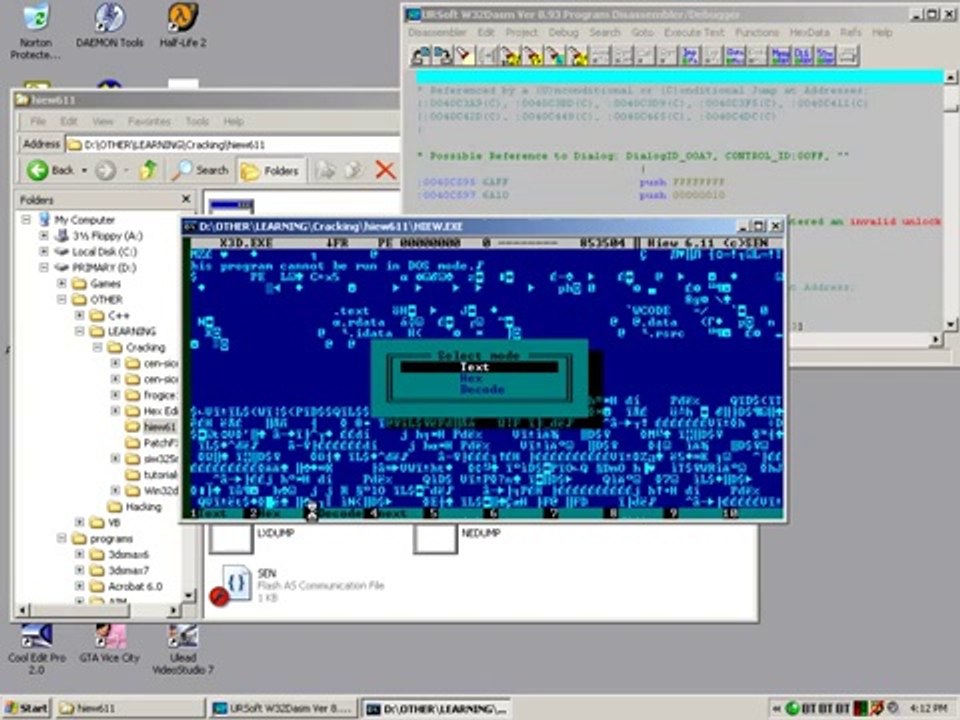Open the Functions menu in W32Dasm
The height and width of the screenshot is (720, 960).
[757, 32]
